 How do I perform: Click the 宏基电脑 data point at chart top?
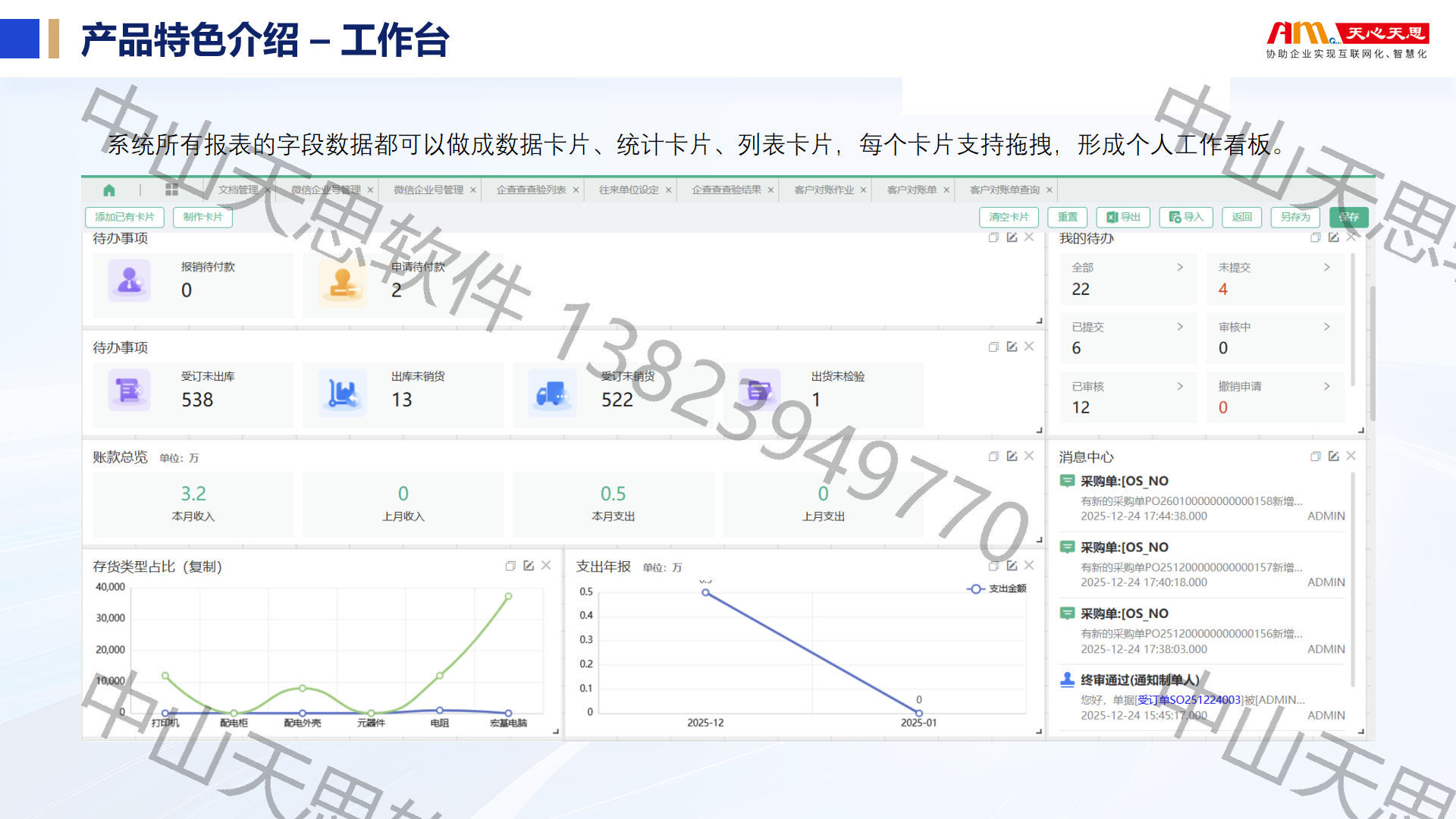(x=508, y=596)
